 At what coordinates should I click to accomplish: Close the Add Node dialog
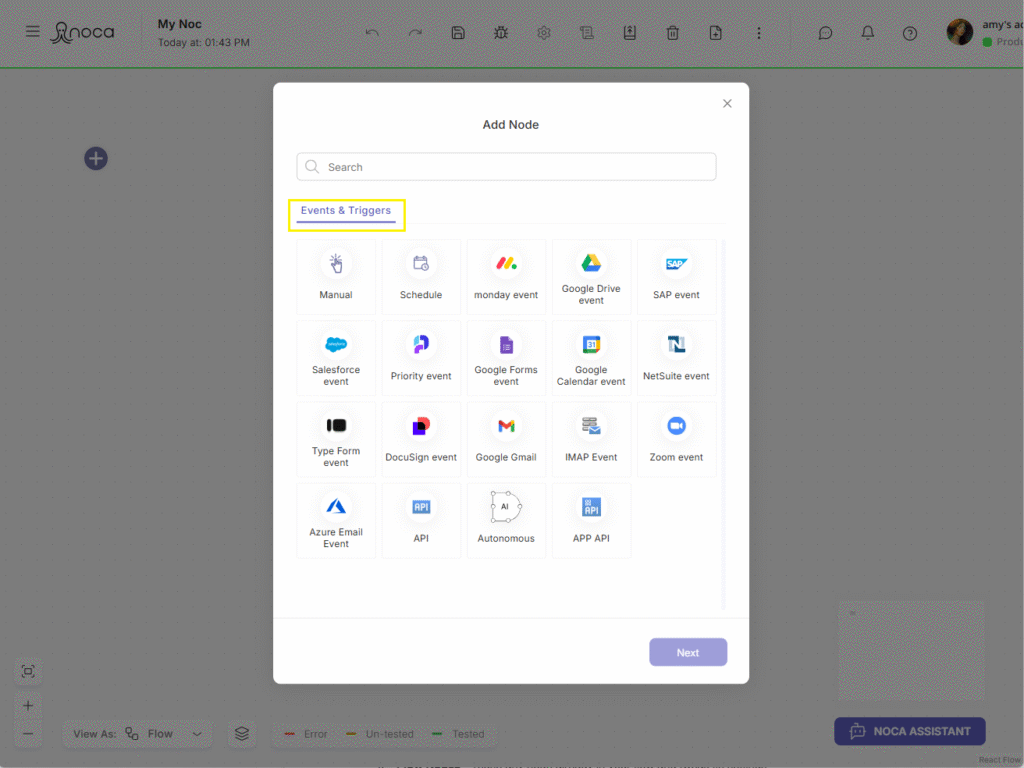(x=727, y=104)
